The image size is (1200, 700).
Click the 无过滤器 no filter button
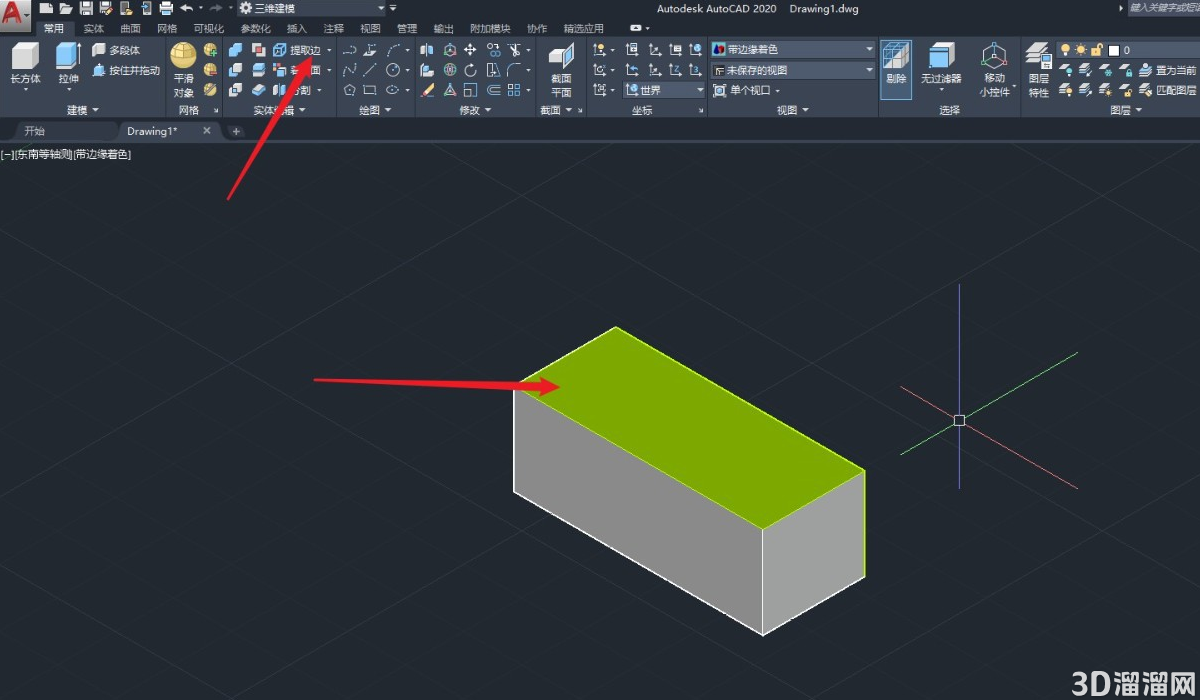click(x=941, y=65)
